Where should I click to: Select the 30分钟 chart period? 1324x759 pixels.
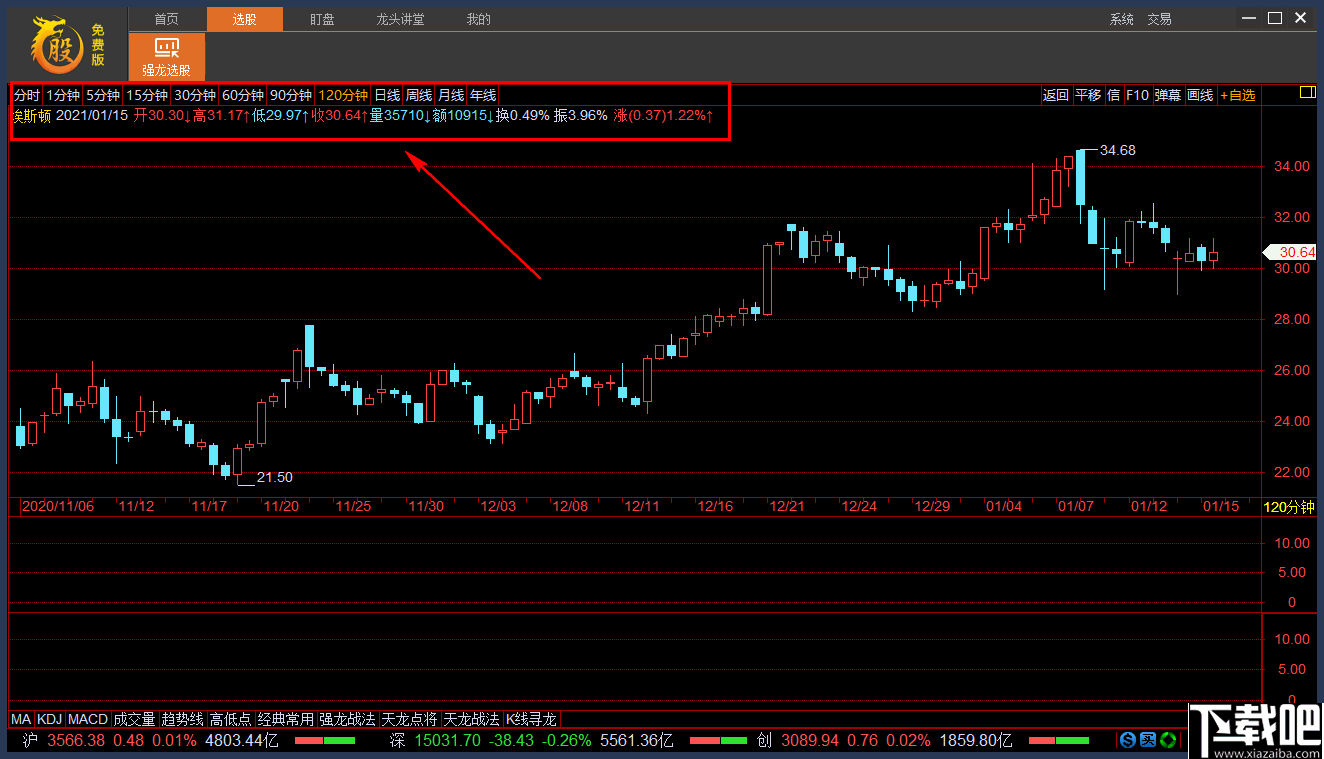[x=194, y=95]
